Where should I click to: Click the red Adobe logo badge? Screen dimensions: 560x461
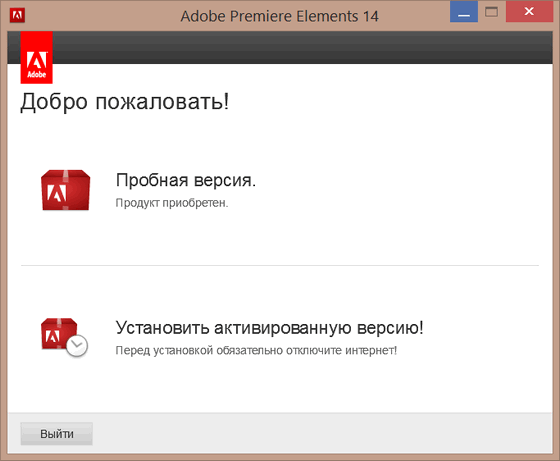point(36,57)
